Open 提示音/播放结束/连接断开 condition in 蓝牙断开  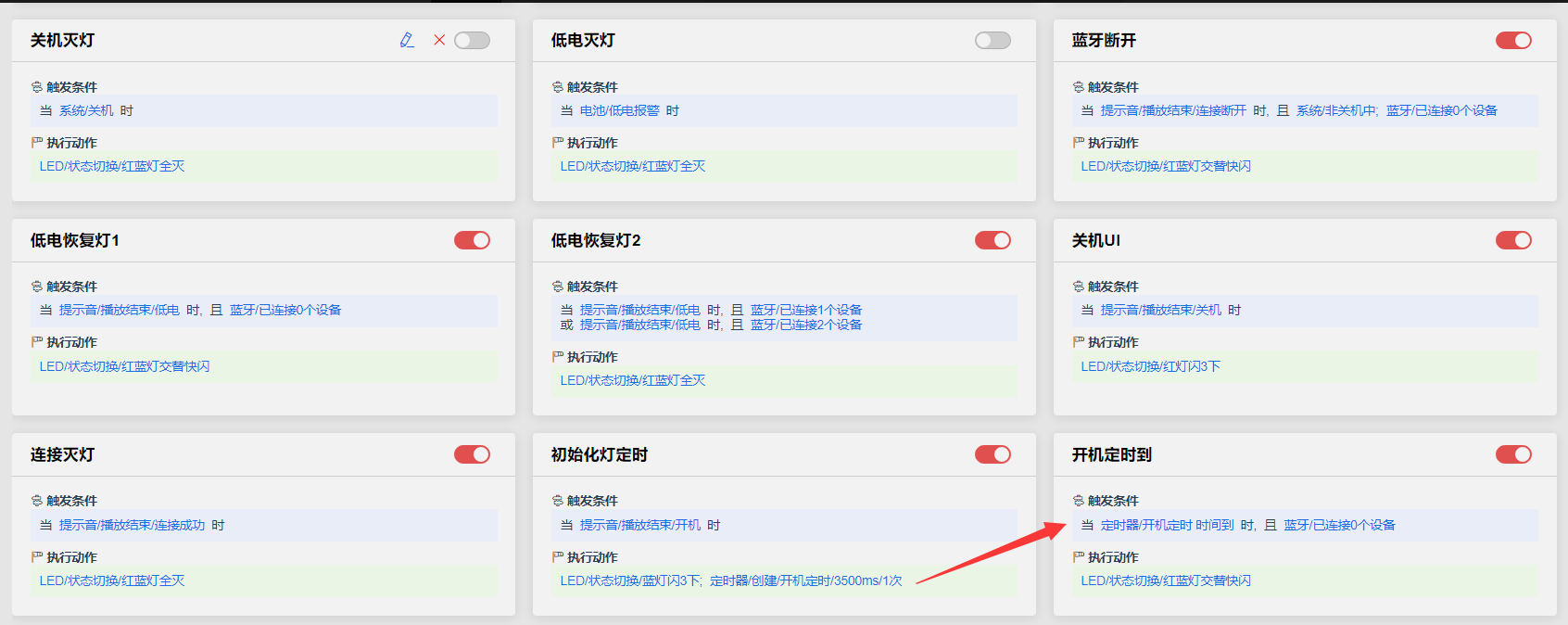1174,110
